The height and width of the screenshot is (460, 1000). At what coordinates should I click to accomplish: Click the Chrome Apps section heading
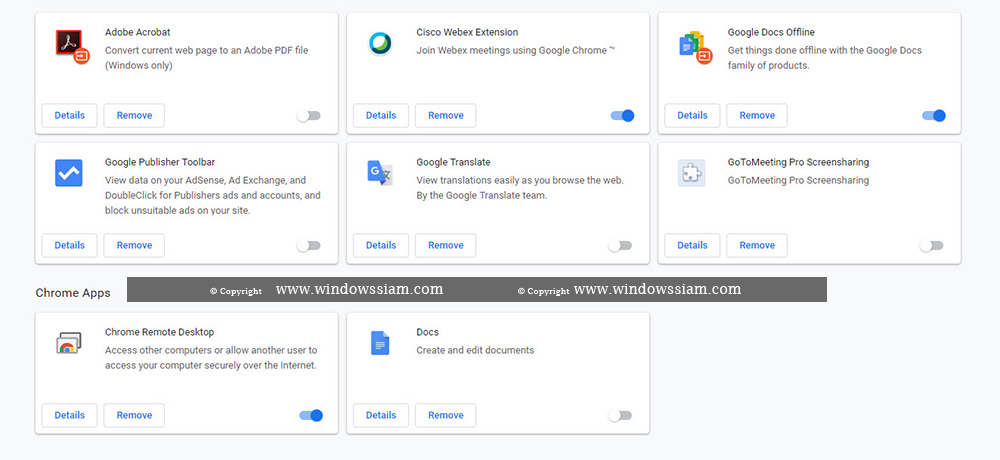tap(73, 293)
